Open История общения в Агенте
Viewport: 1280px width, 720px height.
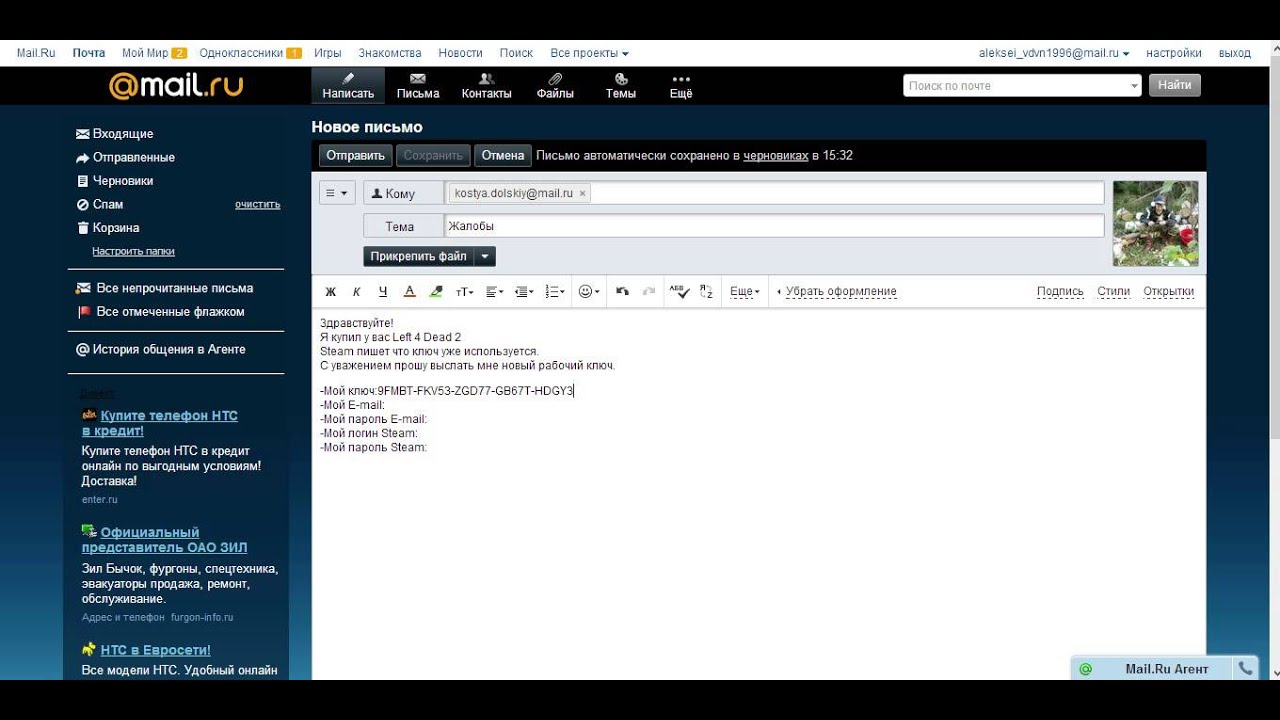click(169, 350)
